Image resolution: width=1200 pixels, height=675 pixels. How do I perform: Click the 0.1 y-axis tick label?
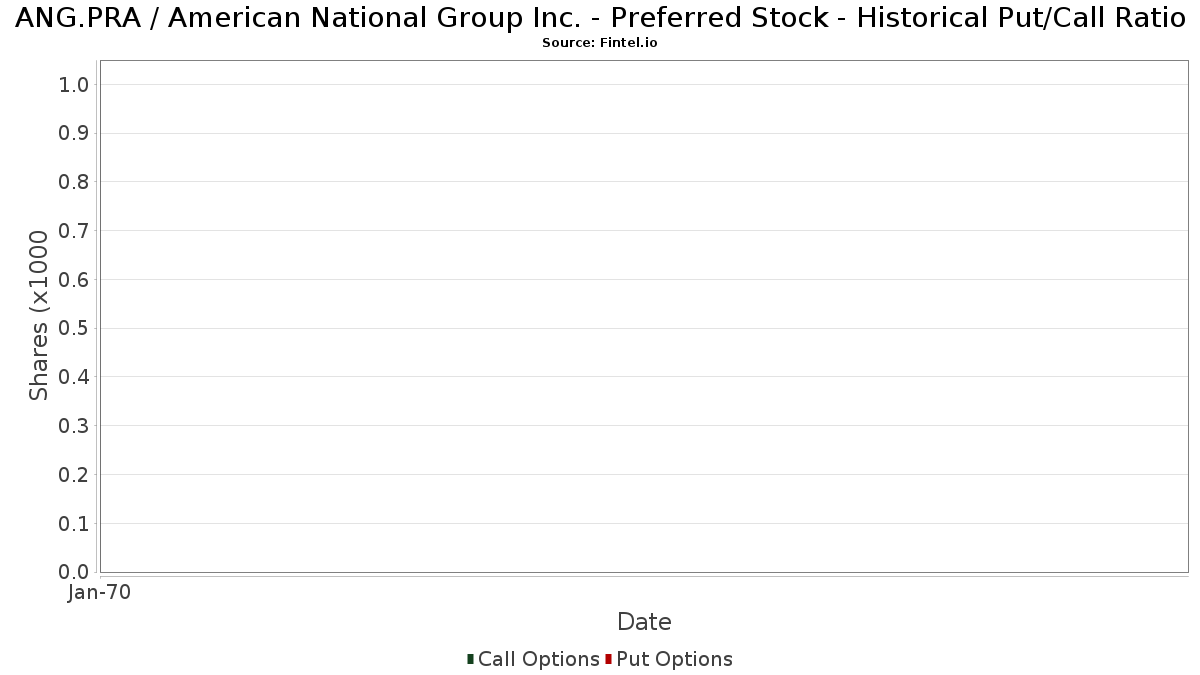[74, 524]
